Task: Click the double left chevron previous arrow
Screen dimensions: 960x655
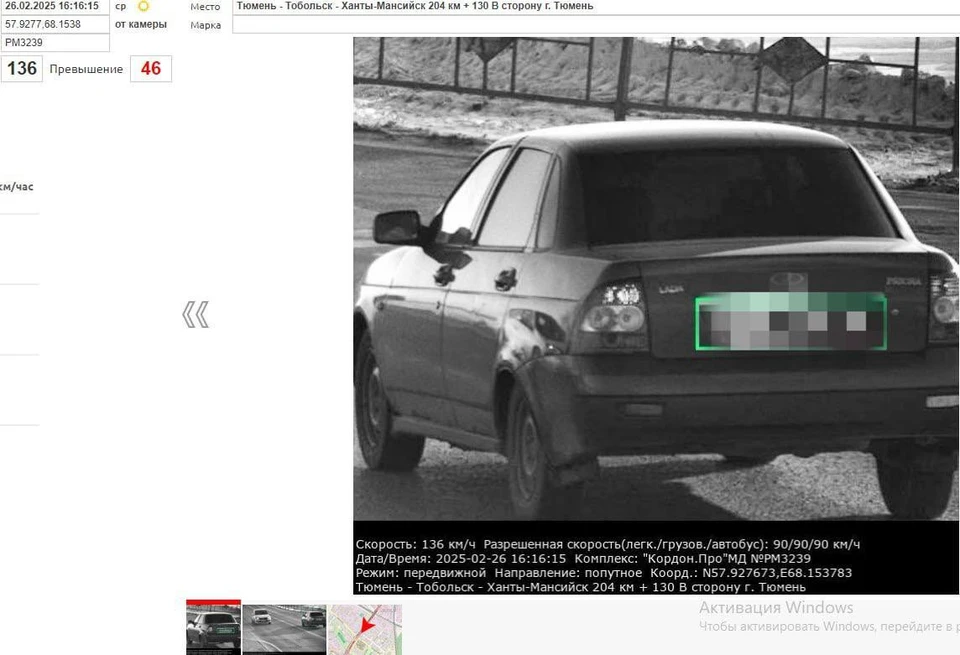Action: coord(195,316)
